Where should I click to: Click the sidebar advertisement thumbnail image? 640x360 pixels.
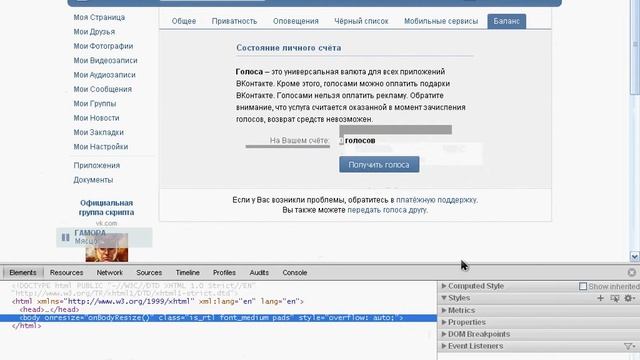(107, 248)
